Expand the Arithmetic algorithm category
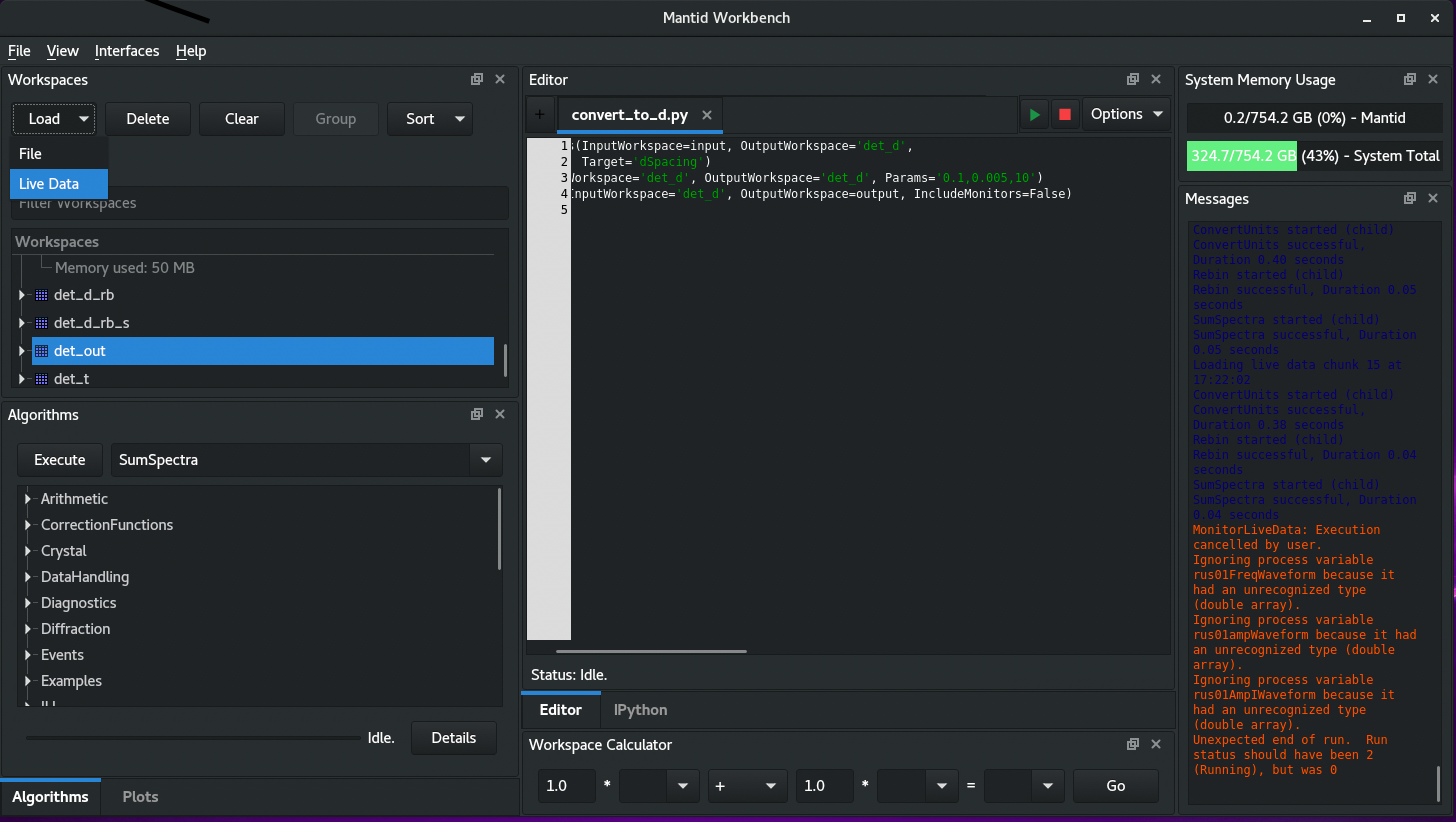Viewport: 1456px width, 822px height. tap(28, 499)
